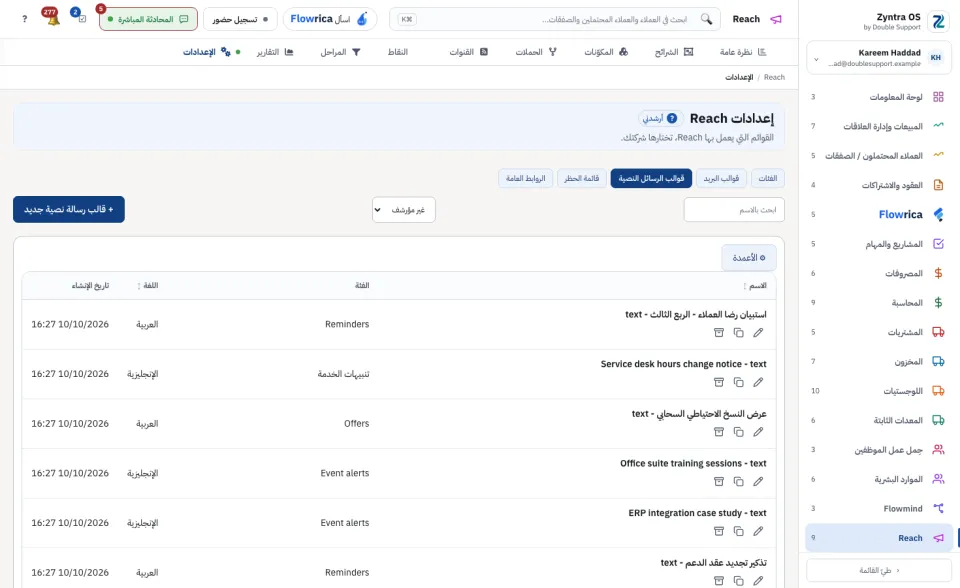The width and height of the screenshot is (960, 588).
Task: Create new SMS template with قالب رسالة نصية جديد
Action: tap(69, 209)
